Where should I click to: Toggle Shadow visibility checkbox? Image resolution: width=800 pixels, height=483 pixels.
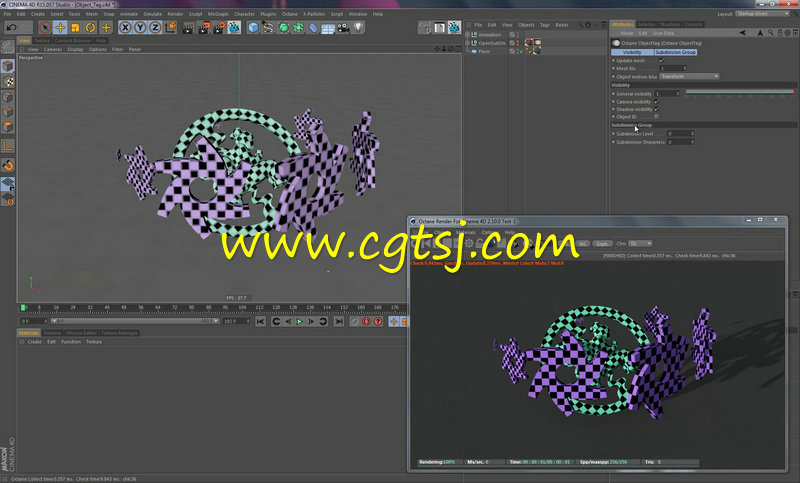(657, 109)
